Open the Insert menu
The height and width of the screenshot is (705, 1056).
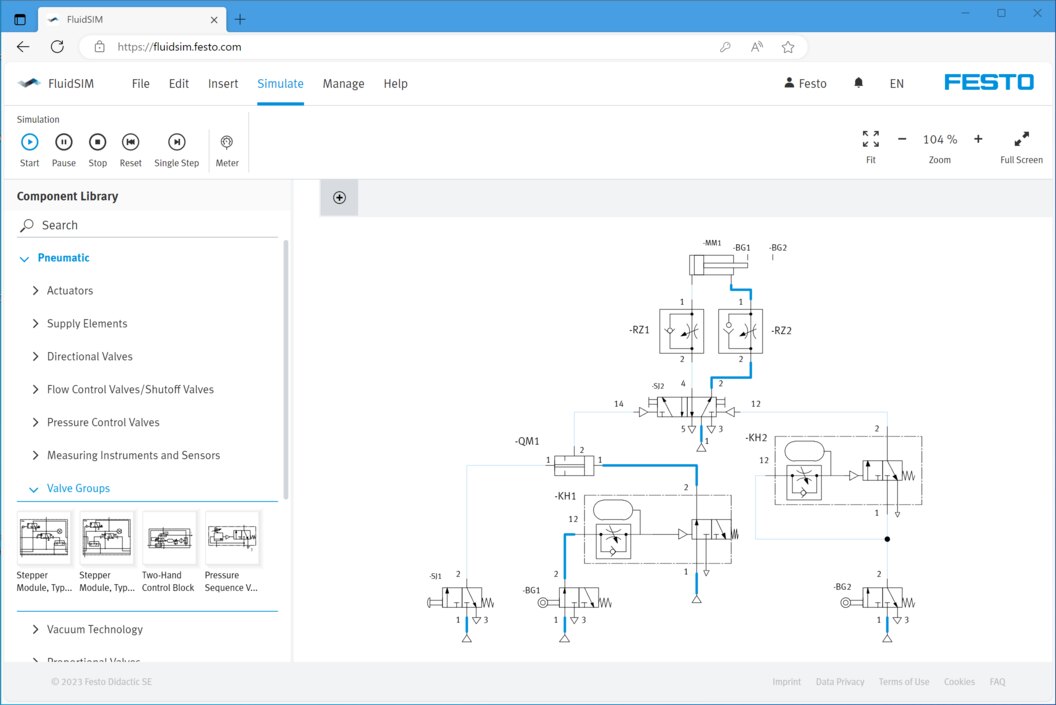(223, 83)
